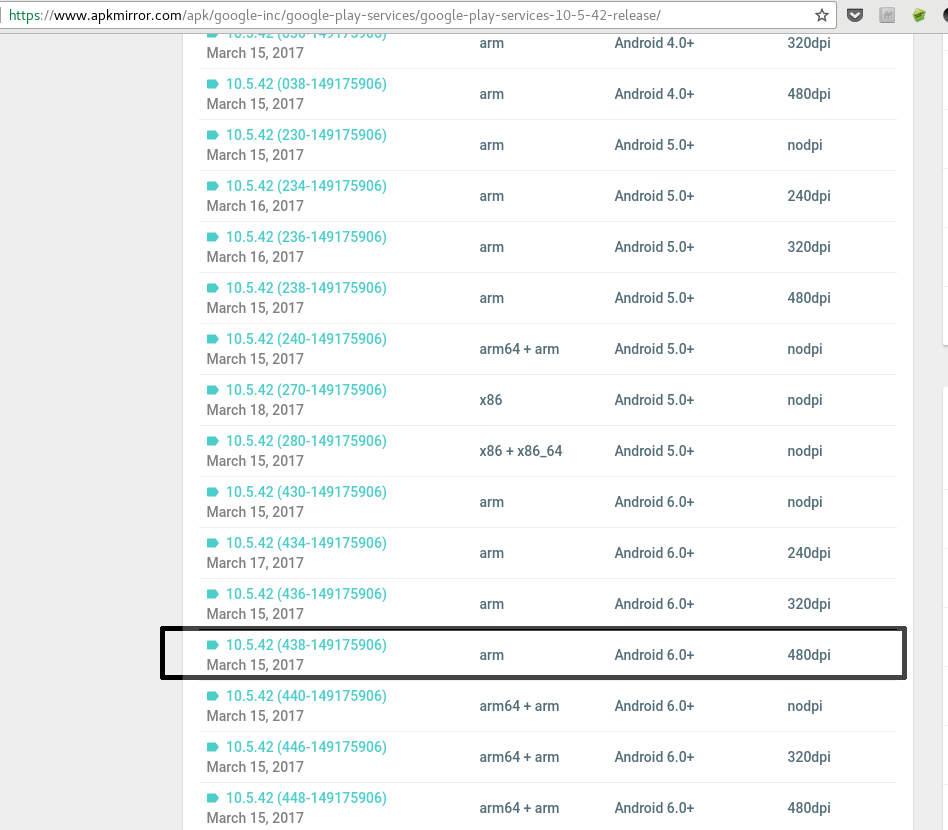
Task: Open the 10.5.42 (430-149175906) variant link
Action: (306, 492)
